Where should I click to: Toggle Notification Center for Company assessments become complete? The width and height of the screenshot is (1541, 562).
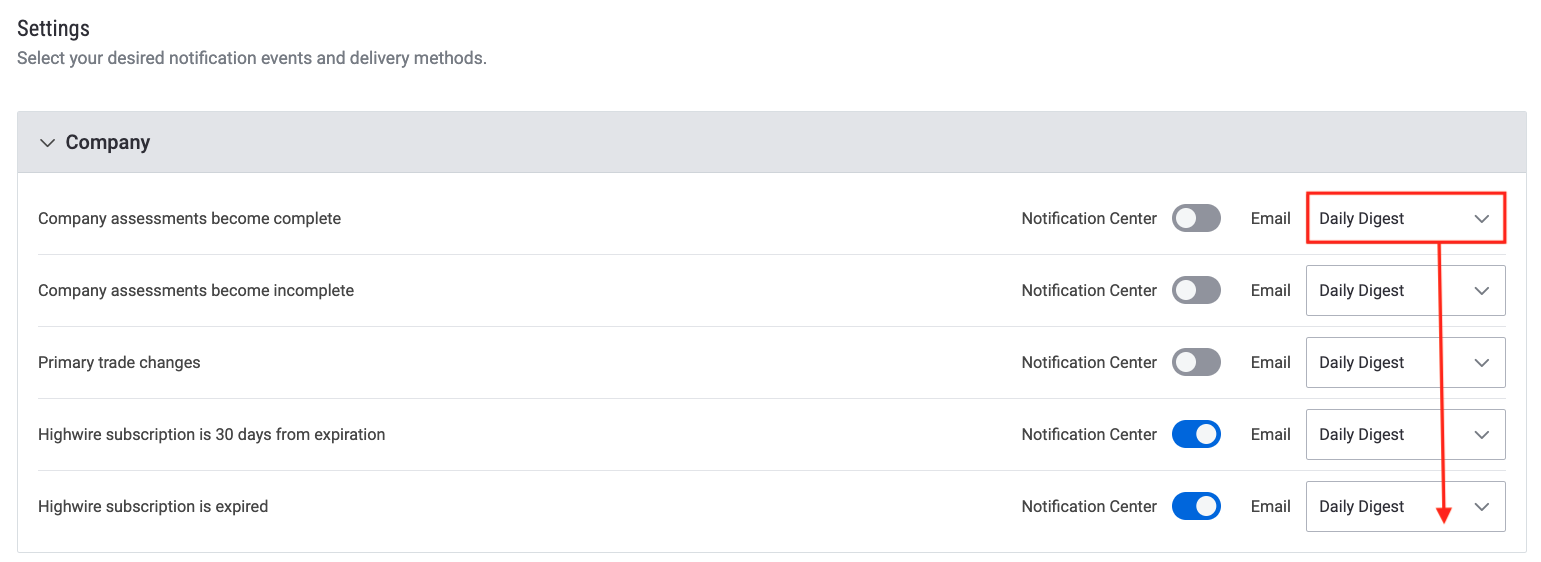pyautogui.click(x=1196, y=218)
